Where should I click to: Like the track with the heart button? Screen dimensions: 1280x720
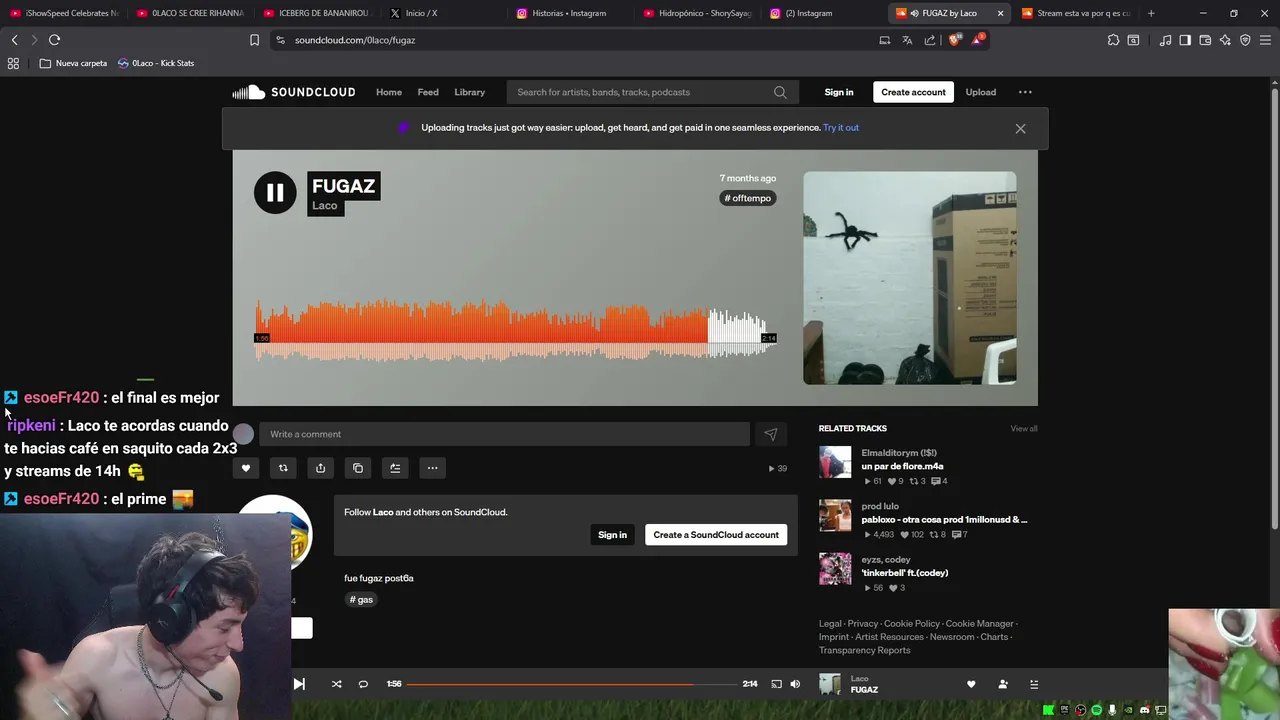[245, 468]
